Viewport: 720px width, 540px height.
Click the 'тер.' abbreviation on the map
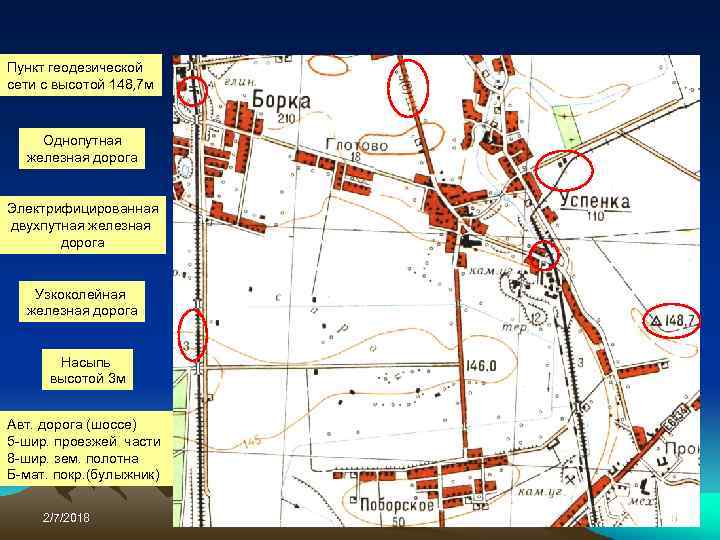coord(514,328)
